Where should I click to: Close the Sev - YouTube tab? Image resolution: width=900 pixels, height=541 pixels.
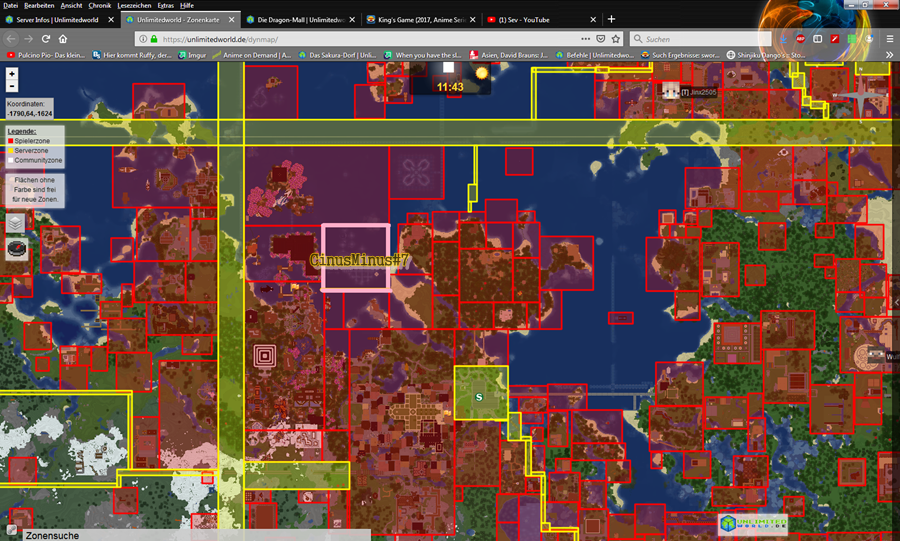(x=593, y=20)
